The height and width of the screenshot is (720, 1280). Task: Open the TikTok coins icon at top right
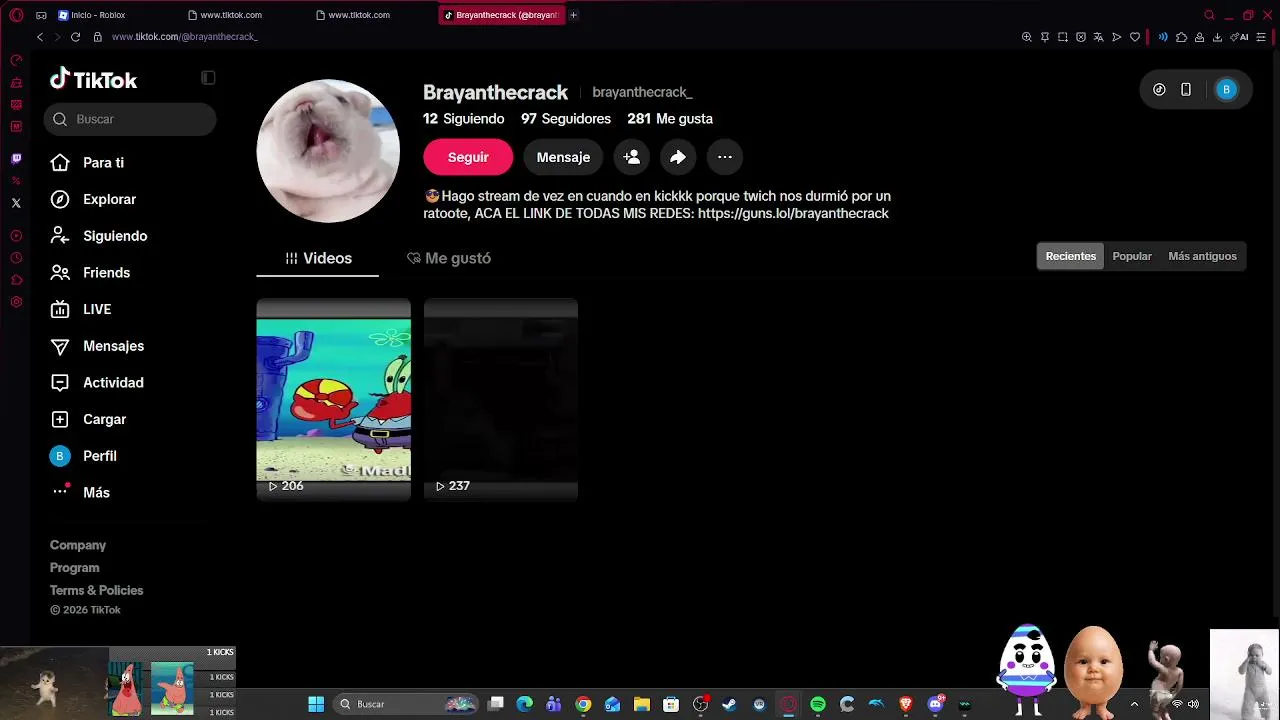point(1159,89)
